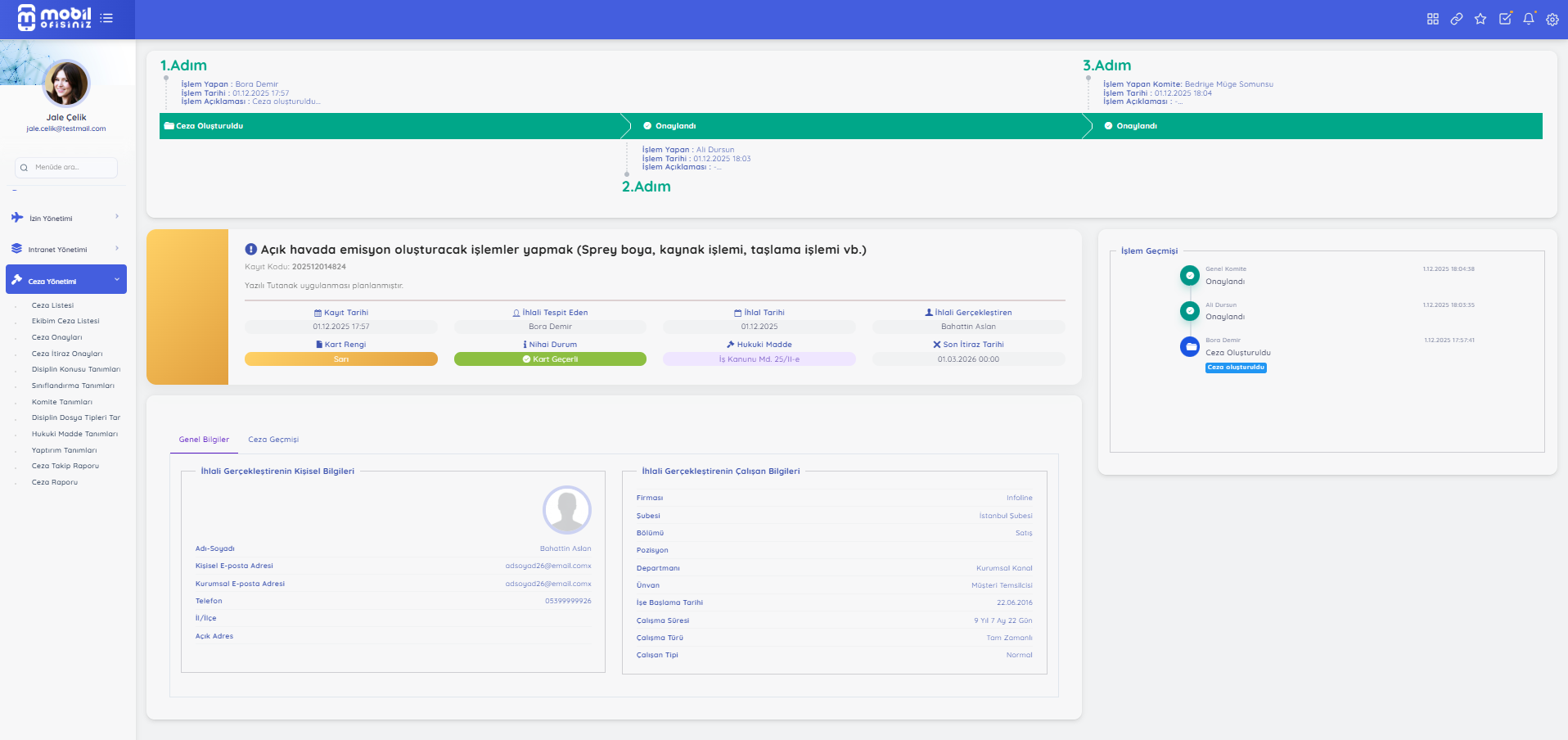Switch to the Ceza Geçmişi tab
This screenshot has width=1568, height=740.
click(x=273, y=440)
